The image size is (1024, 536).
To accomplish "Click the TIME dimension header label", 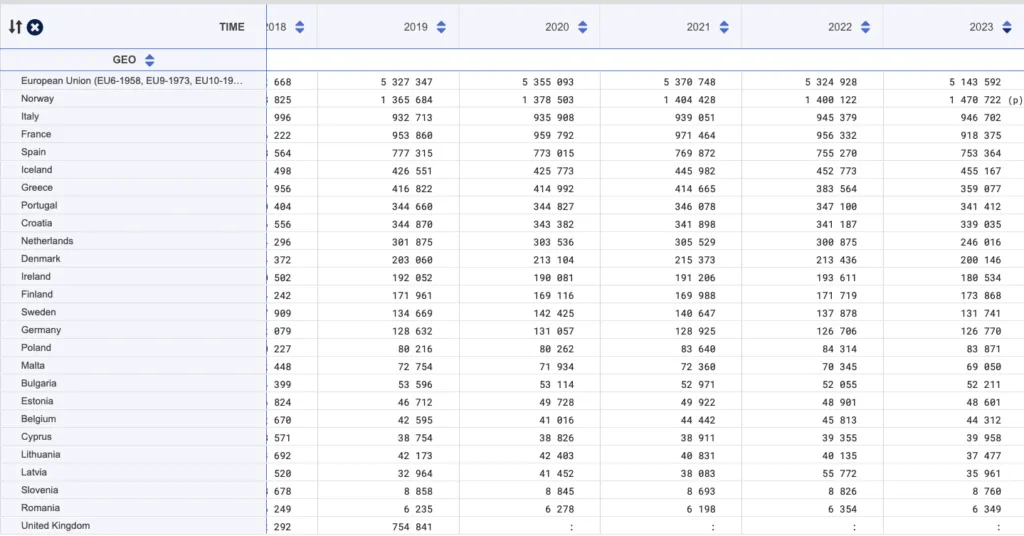I will (232, 27).
